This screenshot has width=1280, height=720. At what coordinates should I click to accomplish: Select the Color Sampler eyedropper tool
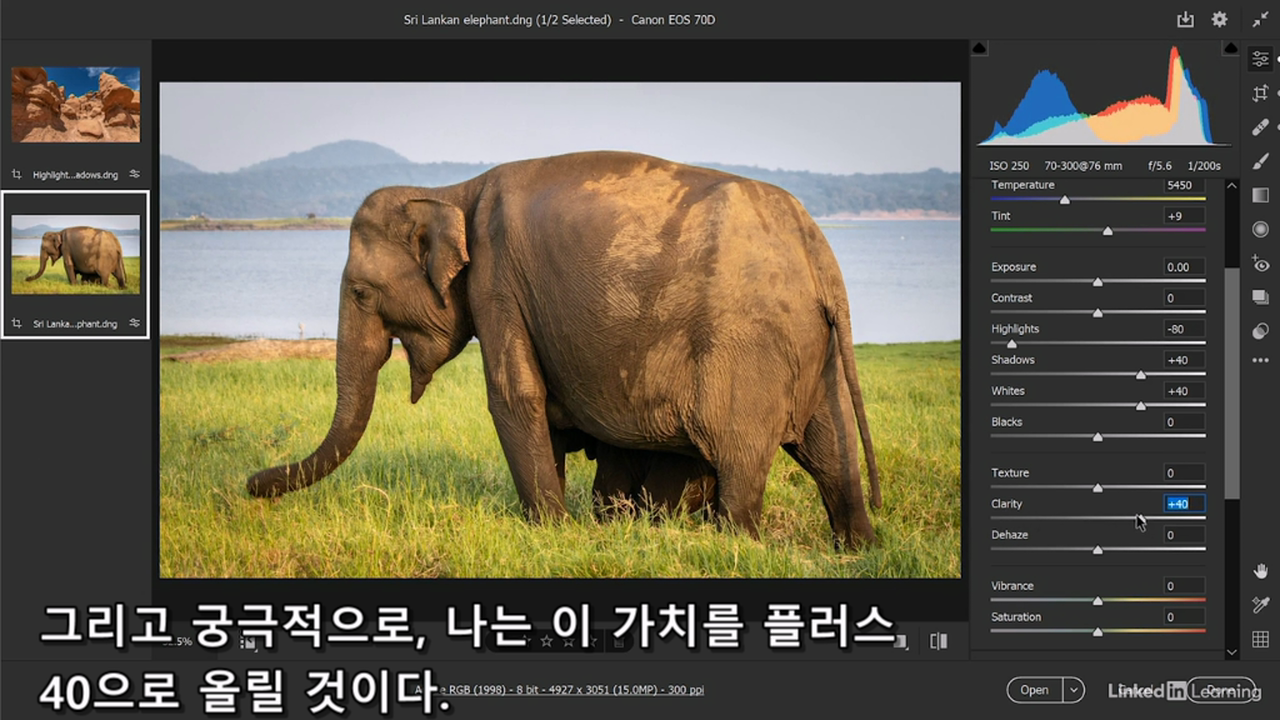pyautogui.click(x=1260, y=605)
